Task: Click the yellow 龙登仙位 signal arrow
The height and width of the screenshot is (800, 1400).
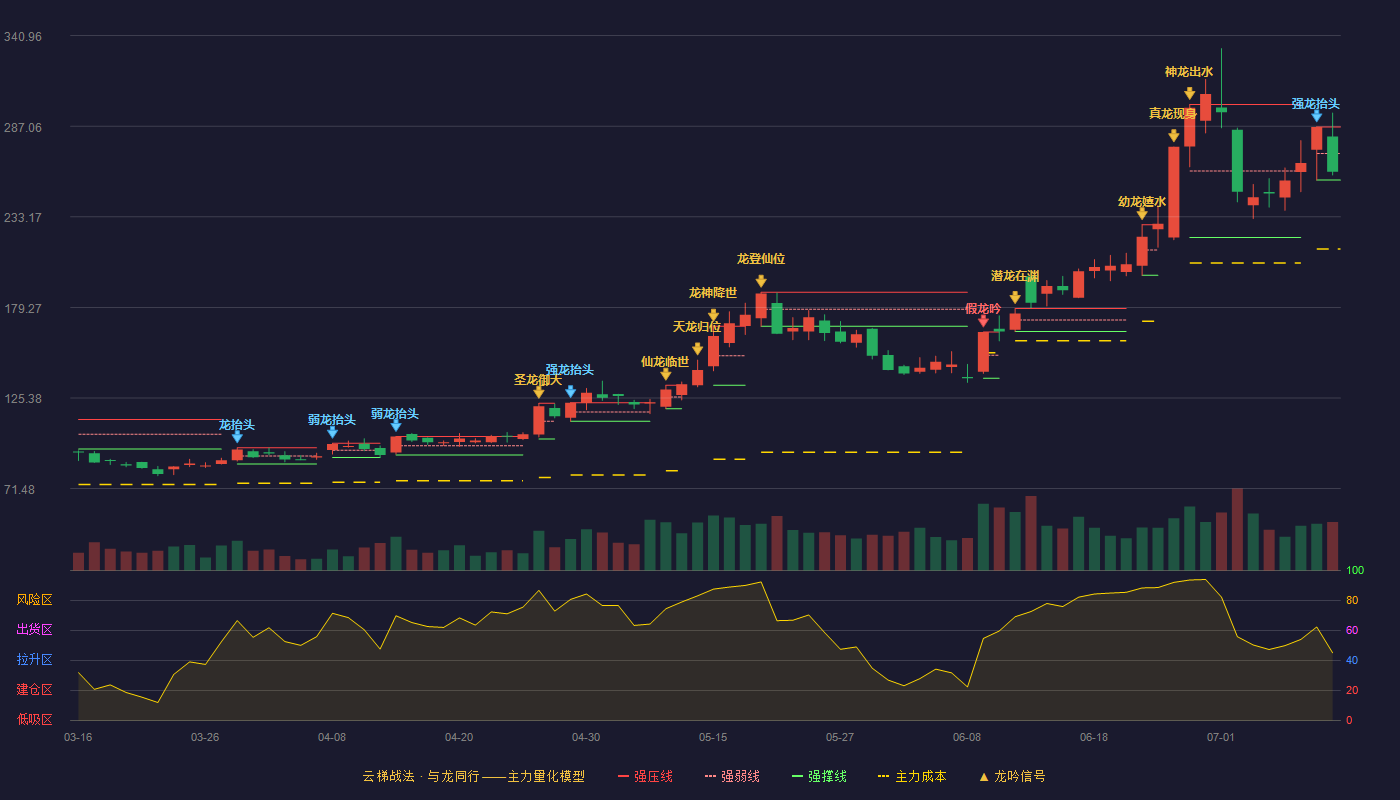Action: (x=761, y=282)
